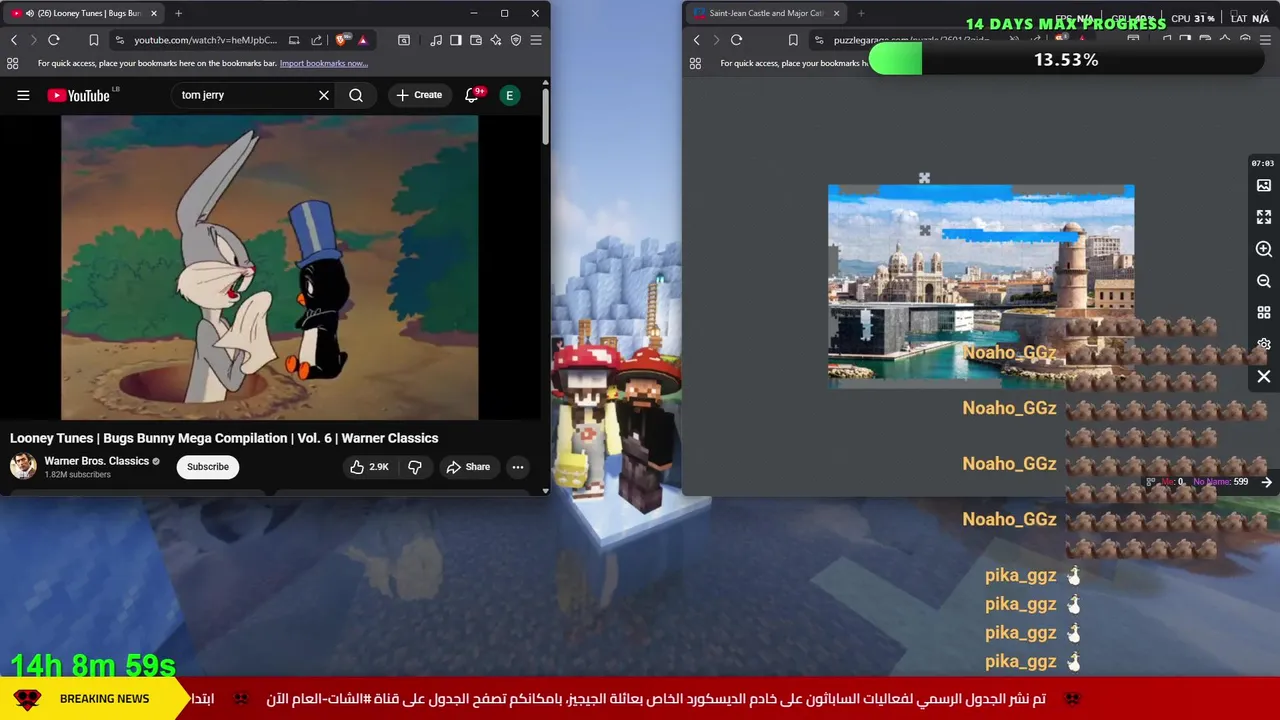Viewport: 1280px width, 720px height.
Task: Subscribe to Warner Bros. Classics
Action: [x=208, y=467]
